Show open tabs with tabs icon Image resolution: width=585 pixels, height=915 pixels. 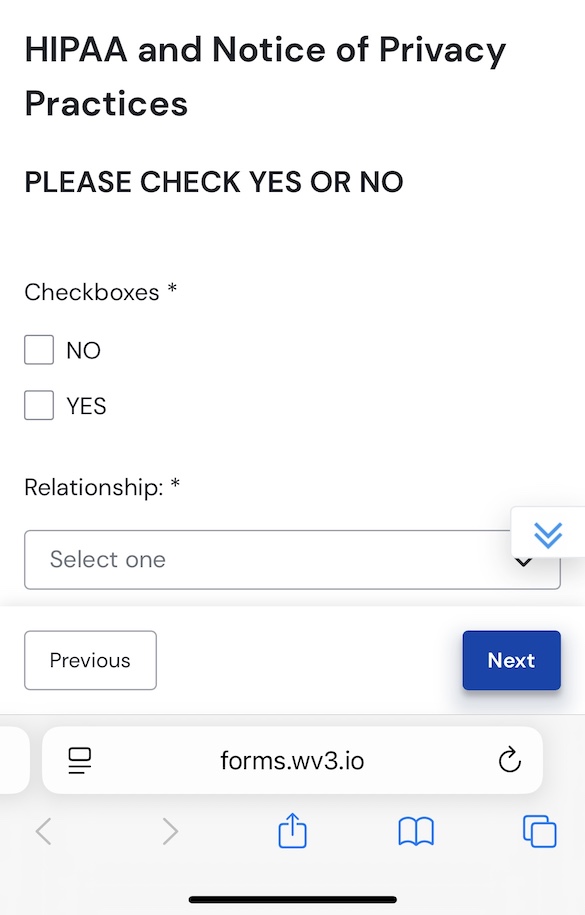pyautogui.click(x=539, y=831)
